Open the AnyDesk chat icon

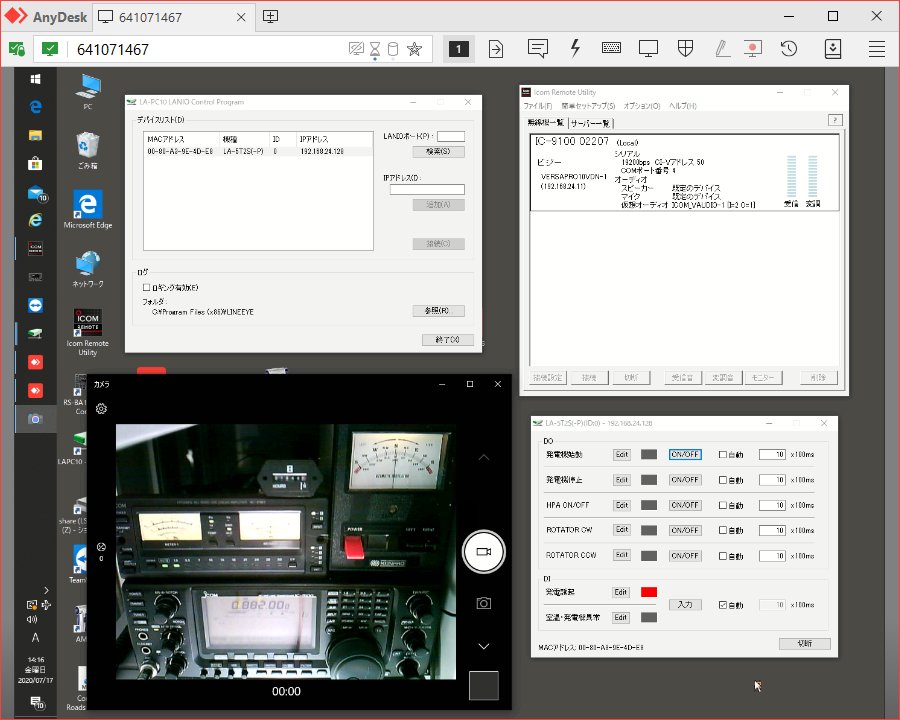(x=538, y=48)
